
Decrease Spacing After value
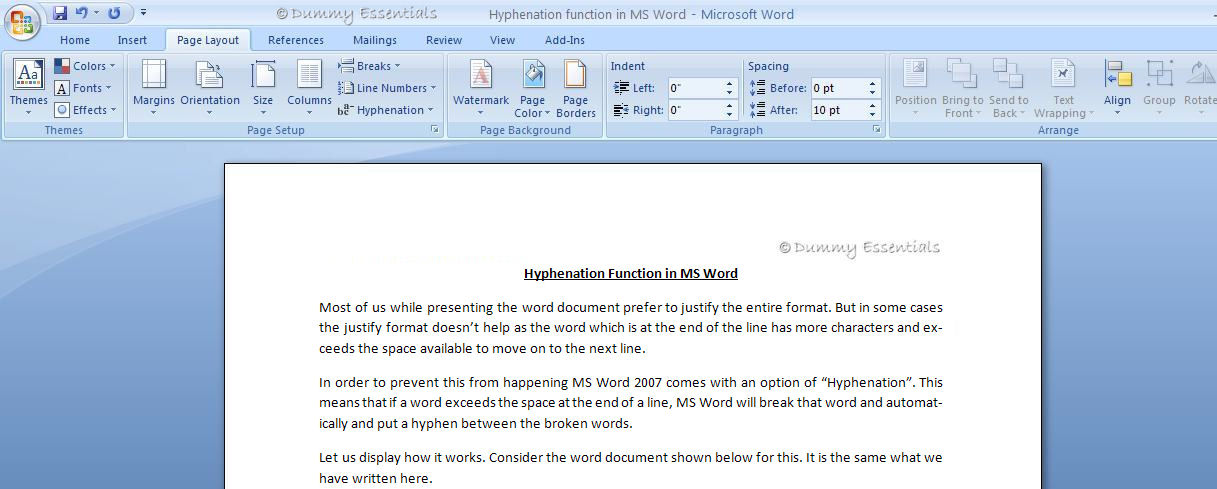point(873,115)
